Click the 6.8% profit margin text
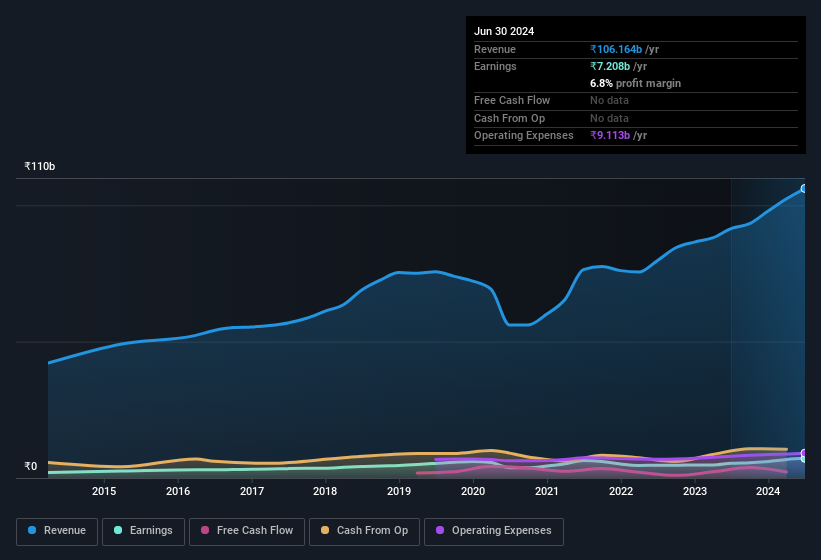The image size is (821, 560). [x=635, y=83]
